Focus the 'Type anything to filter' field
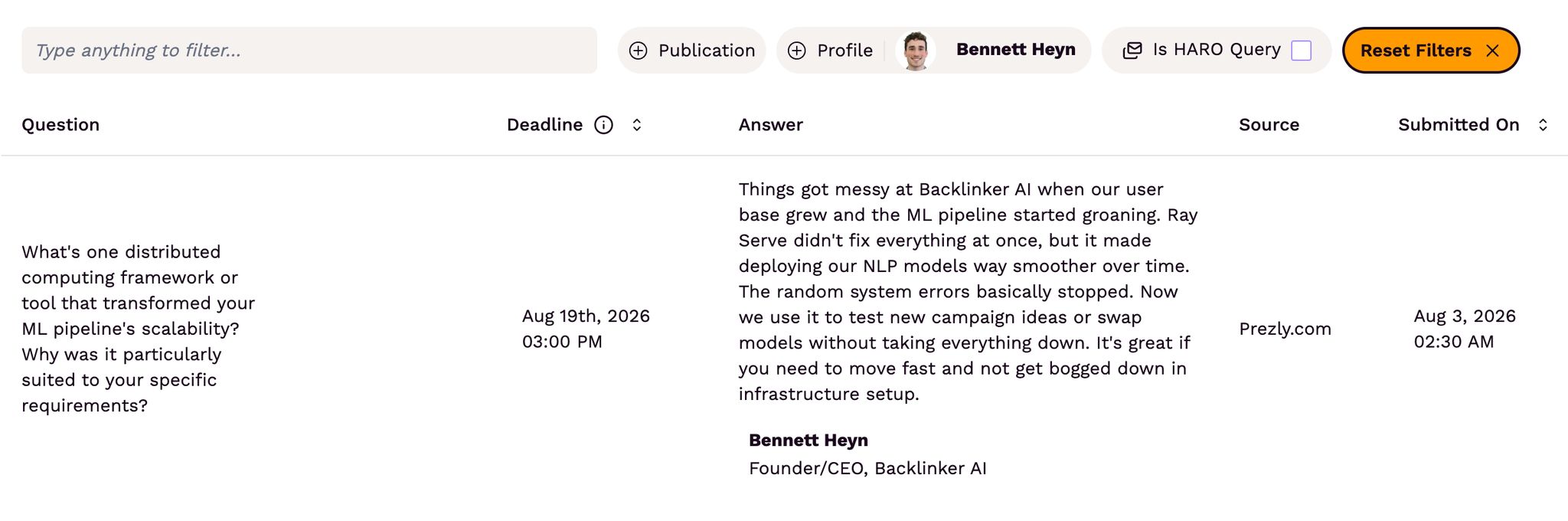This screenshot has width=1568, height=521. 309,51
